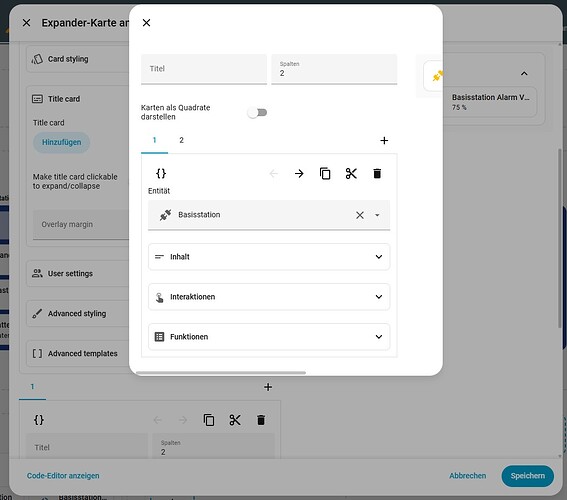Click the background dialog vertical scrollbar

pos(560,239)
